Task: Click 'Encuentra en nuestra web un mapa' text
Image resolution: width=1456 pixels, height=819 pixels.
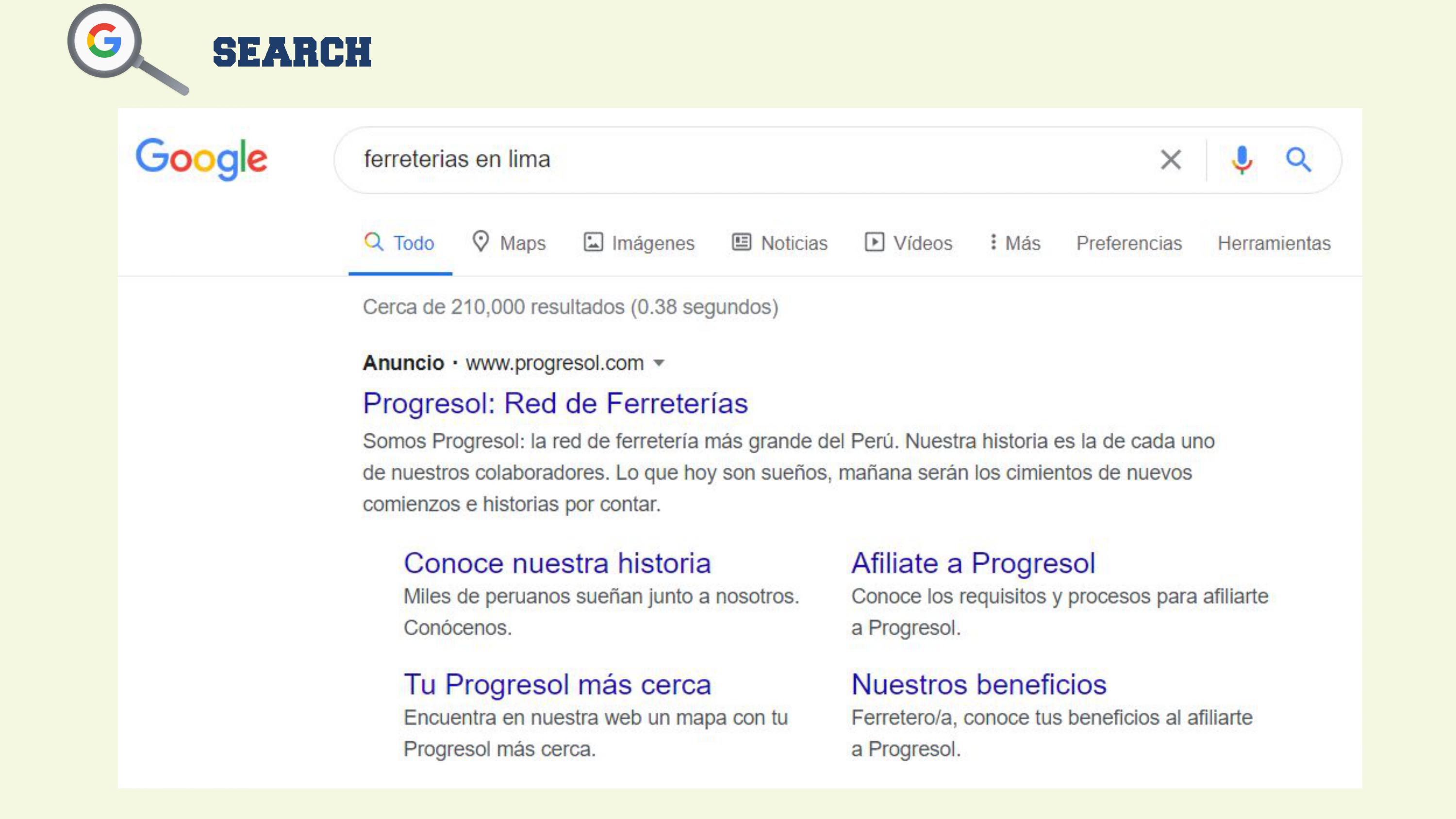Action: pyautogui.click(x=595, y=733)
